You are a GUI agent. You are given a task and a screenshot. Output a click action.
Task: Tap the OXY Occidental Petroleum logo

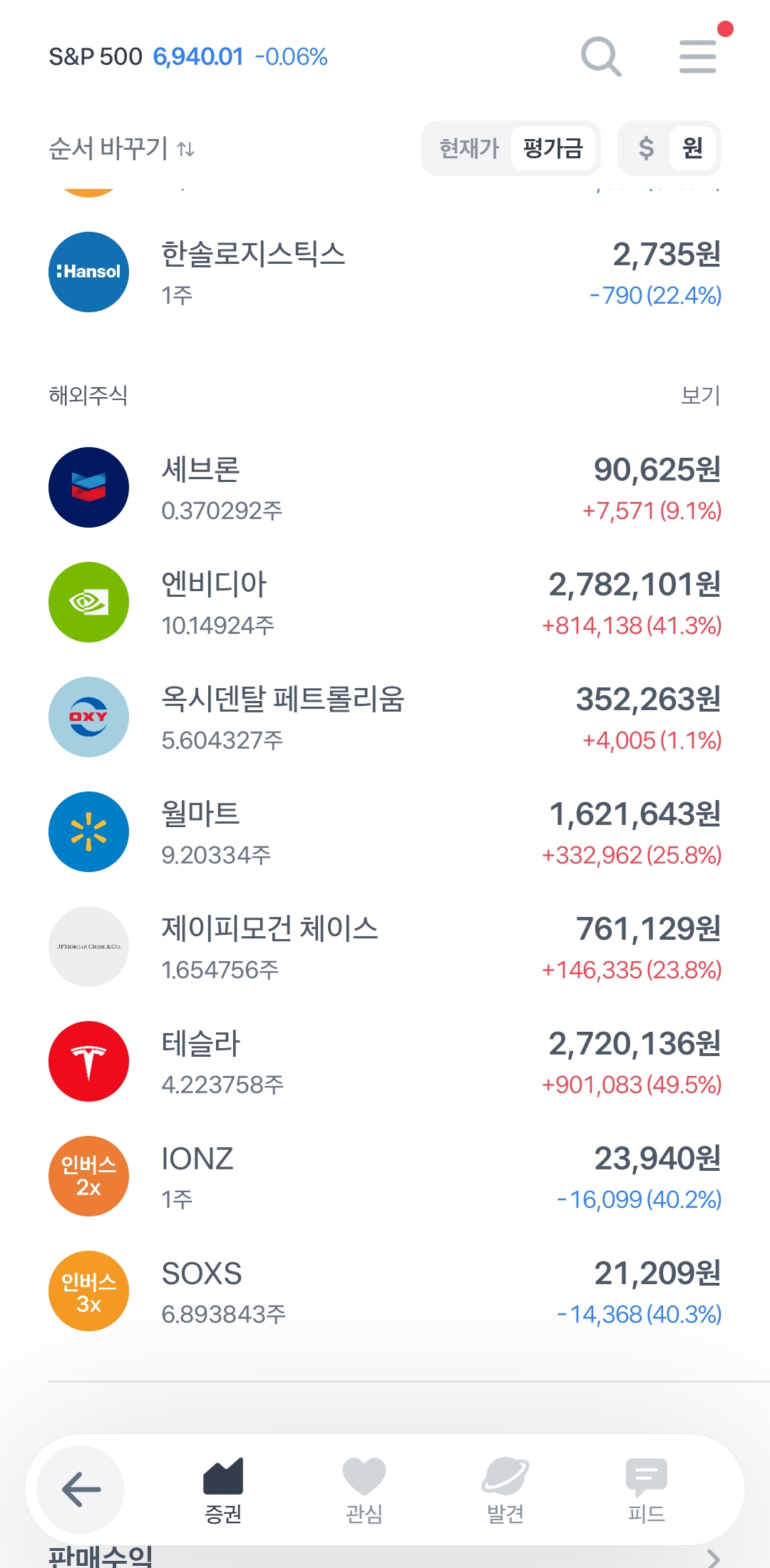pos(88,717)
